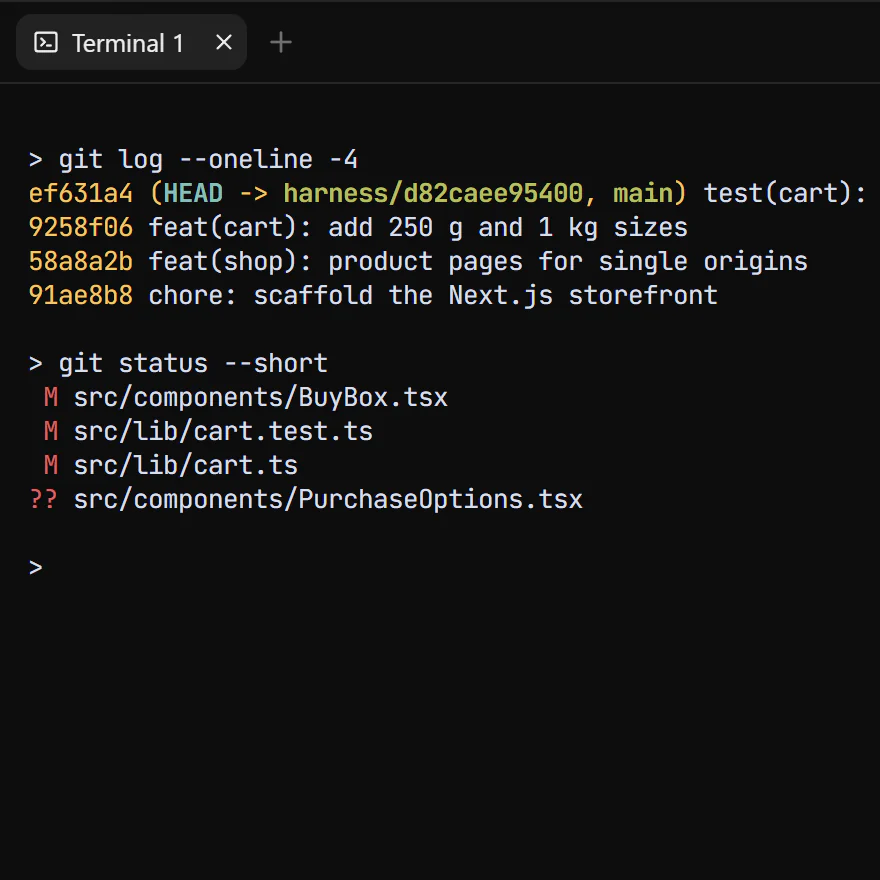Click the terminal icon in Terminal 1 tab
Screen dimensions: 880x880
pos(45,43)
